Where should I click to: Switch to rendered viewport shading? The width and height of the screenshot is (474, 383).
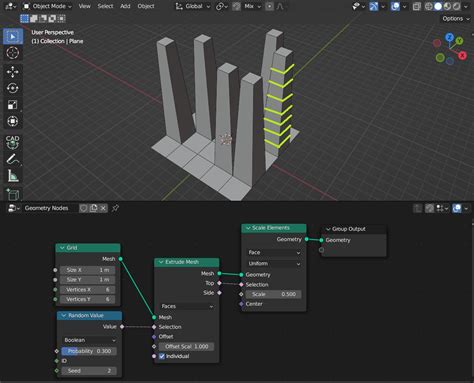pyautogui.click(x=456, y=6)
